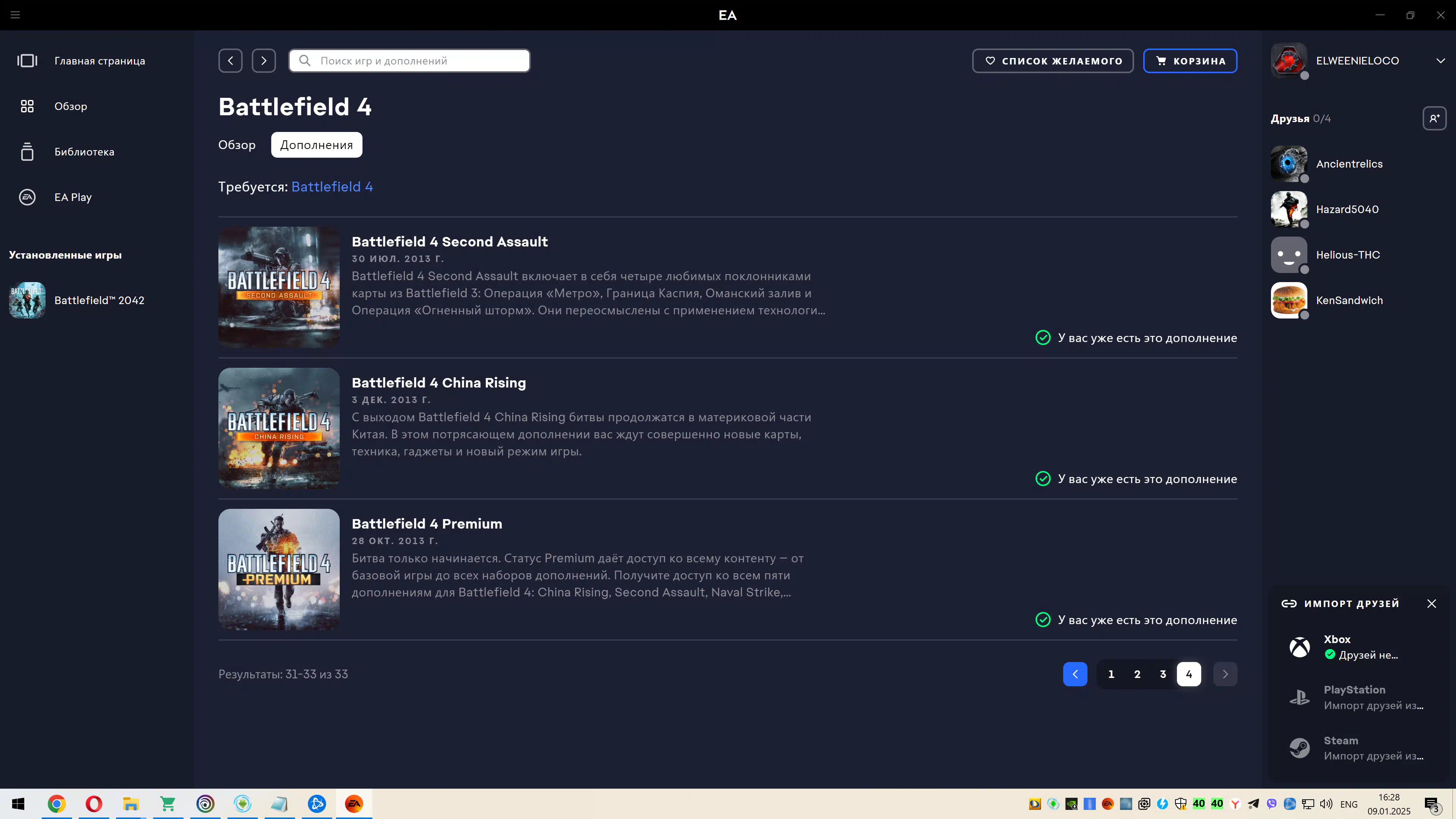Click the Главная страница sidebar icon
The height and width of the screenshot is (819, 1456).
(x=27, y=61)
